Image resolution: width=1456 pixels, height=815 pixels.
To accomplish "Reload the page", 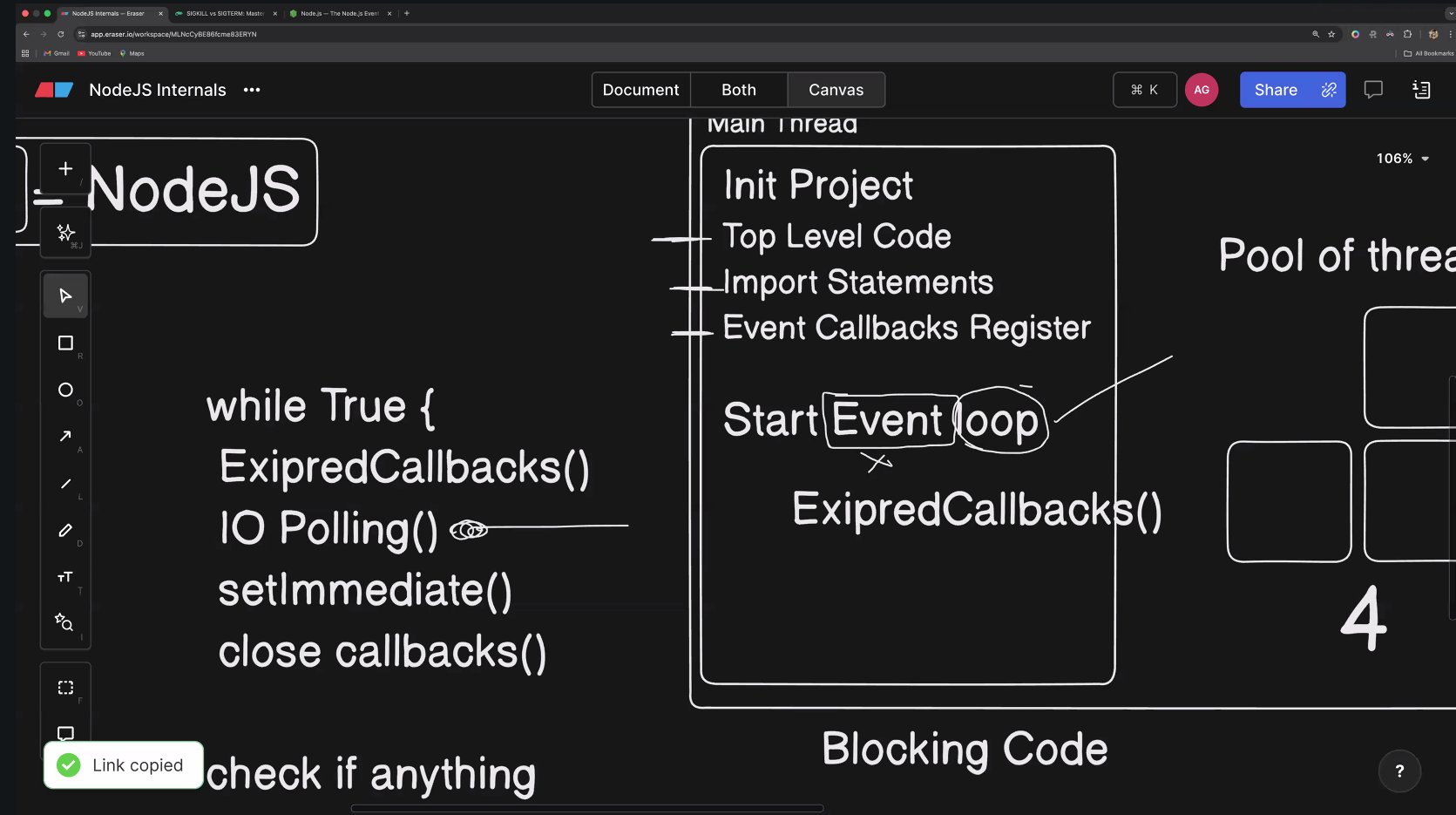I will tap(60, 34).
